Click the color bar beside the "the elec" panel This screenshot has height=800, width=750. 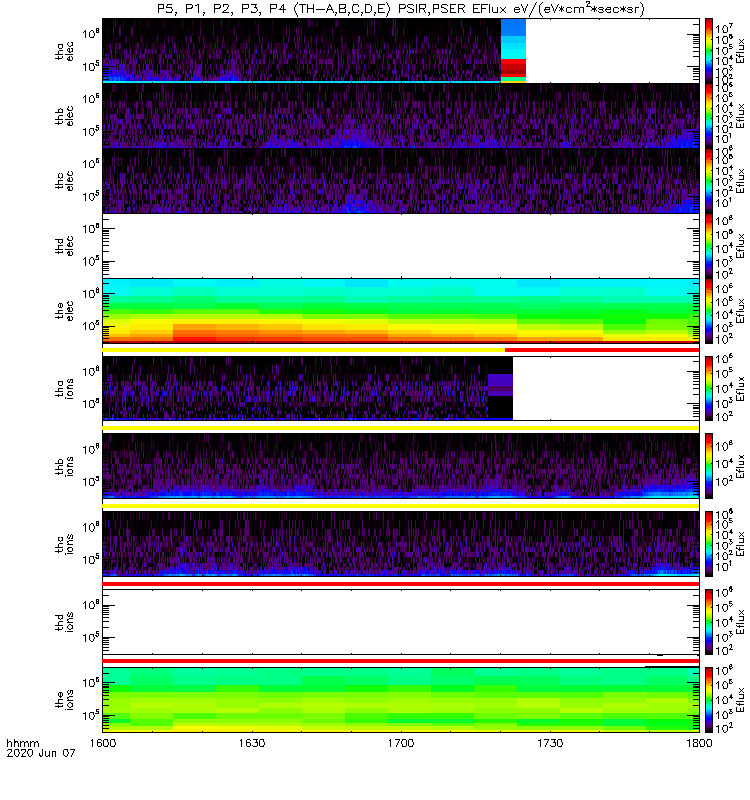[x=709, y=311]
